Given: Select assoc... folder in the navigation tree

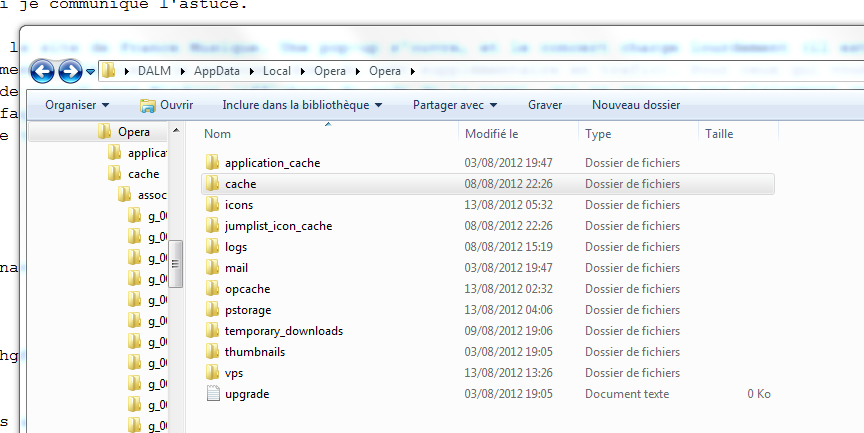Looking at the screenshot, I should 152,195.
